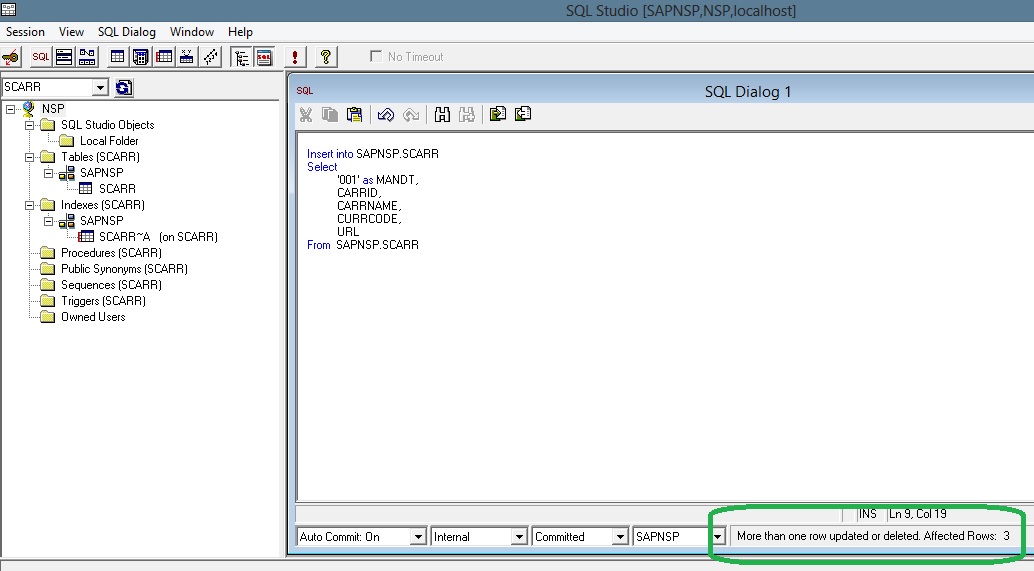Collapse the Tables (SCARR) tree node
This screenshot has height=571, width=1034.
(29, 157)
